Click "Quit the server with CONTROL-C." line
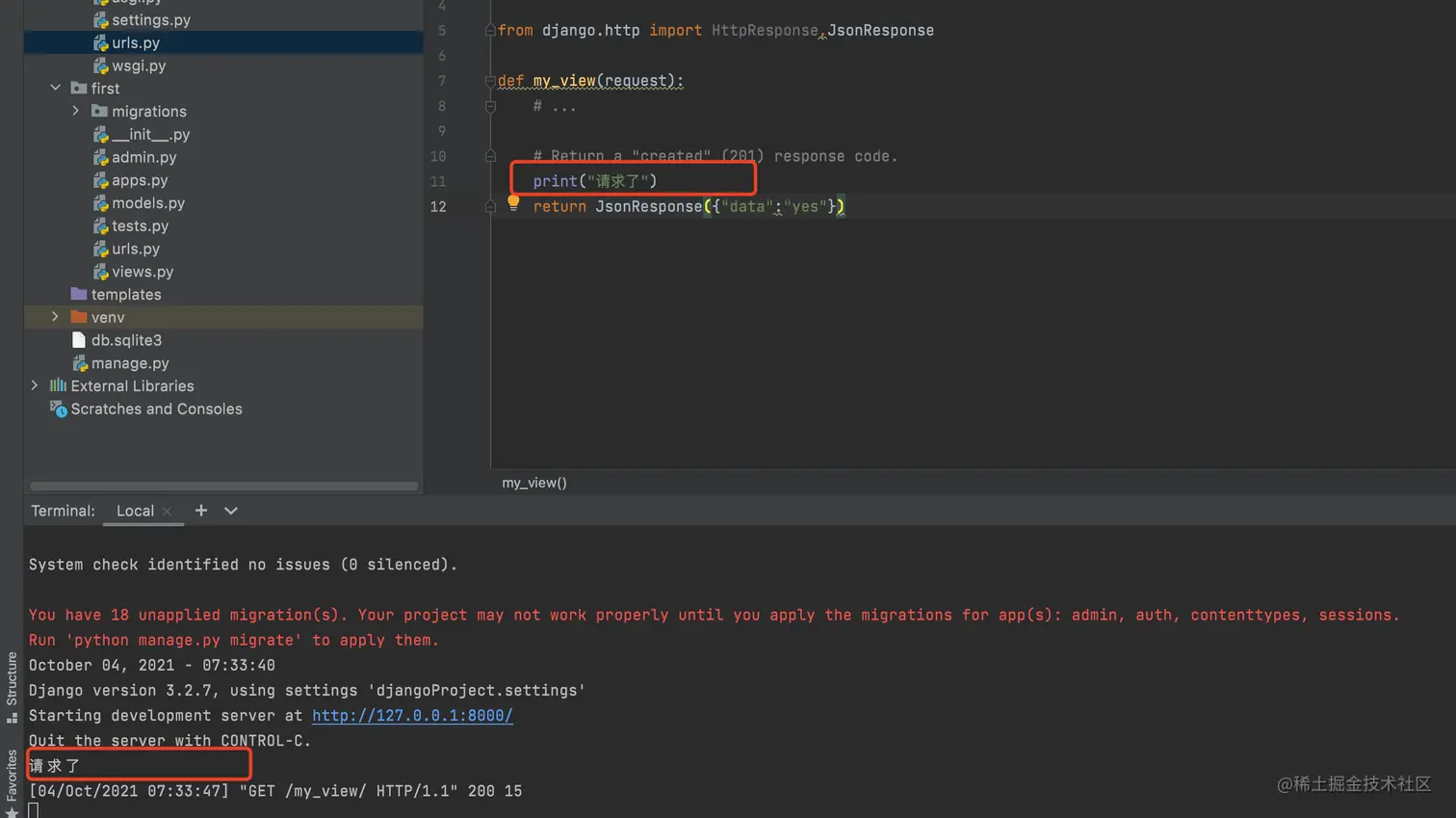Image resolution: width=1456 pixels, height=818 pixels. point(170,741)
